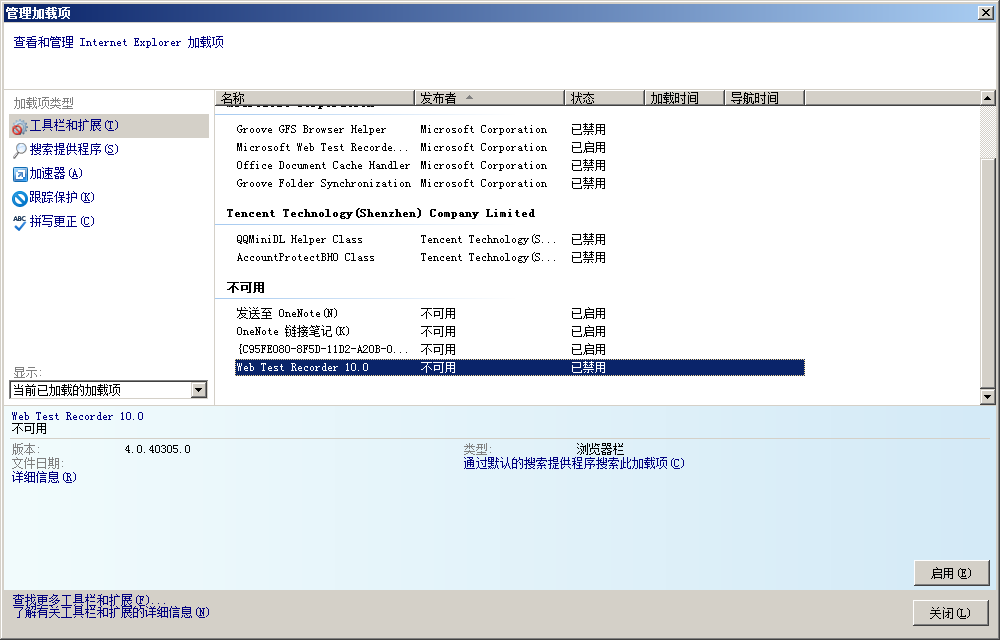Select 发送至 OneNote(N) add-on row
This screenshot has width=1000, height=640.
click(x=520, y=314)
